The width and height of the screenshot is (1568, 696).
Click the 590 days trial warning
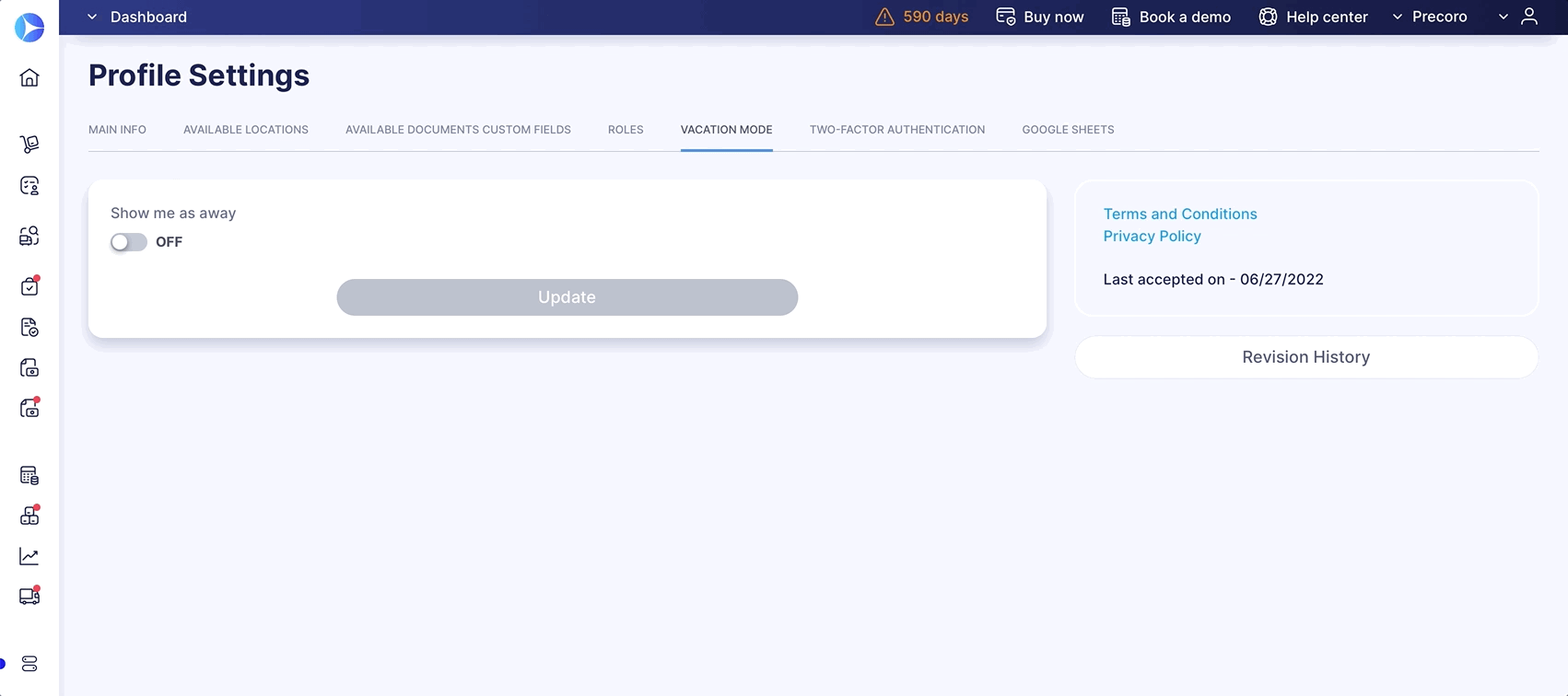921,17
